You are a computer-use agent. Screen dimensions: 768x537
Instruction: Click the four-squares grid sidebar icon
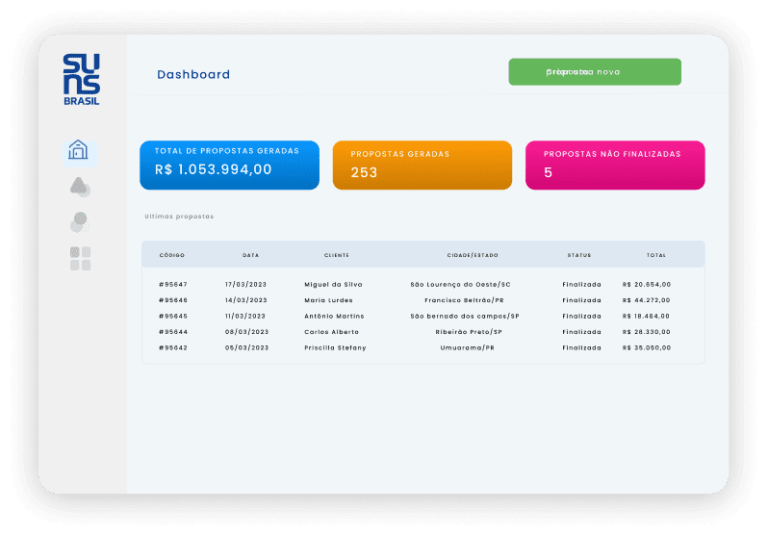point(80,258)
